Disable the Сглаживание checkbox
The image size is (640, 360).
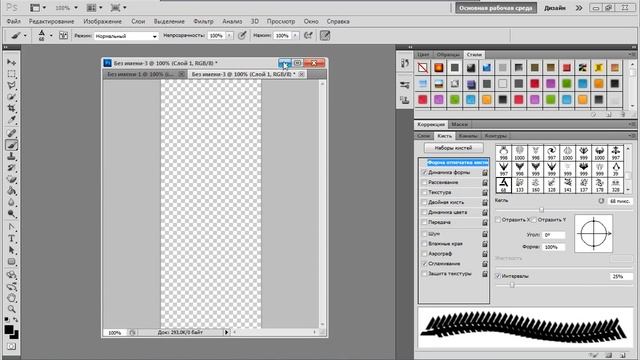[424, 264]
